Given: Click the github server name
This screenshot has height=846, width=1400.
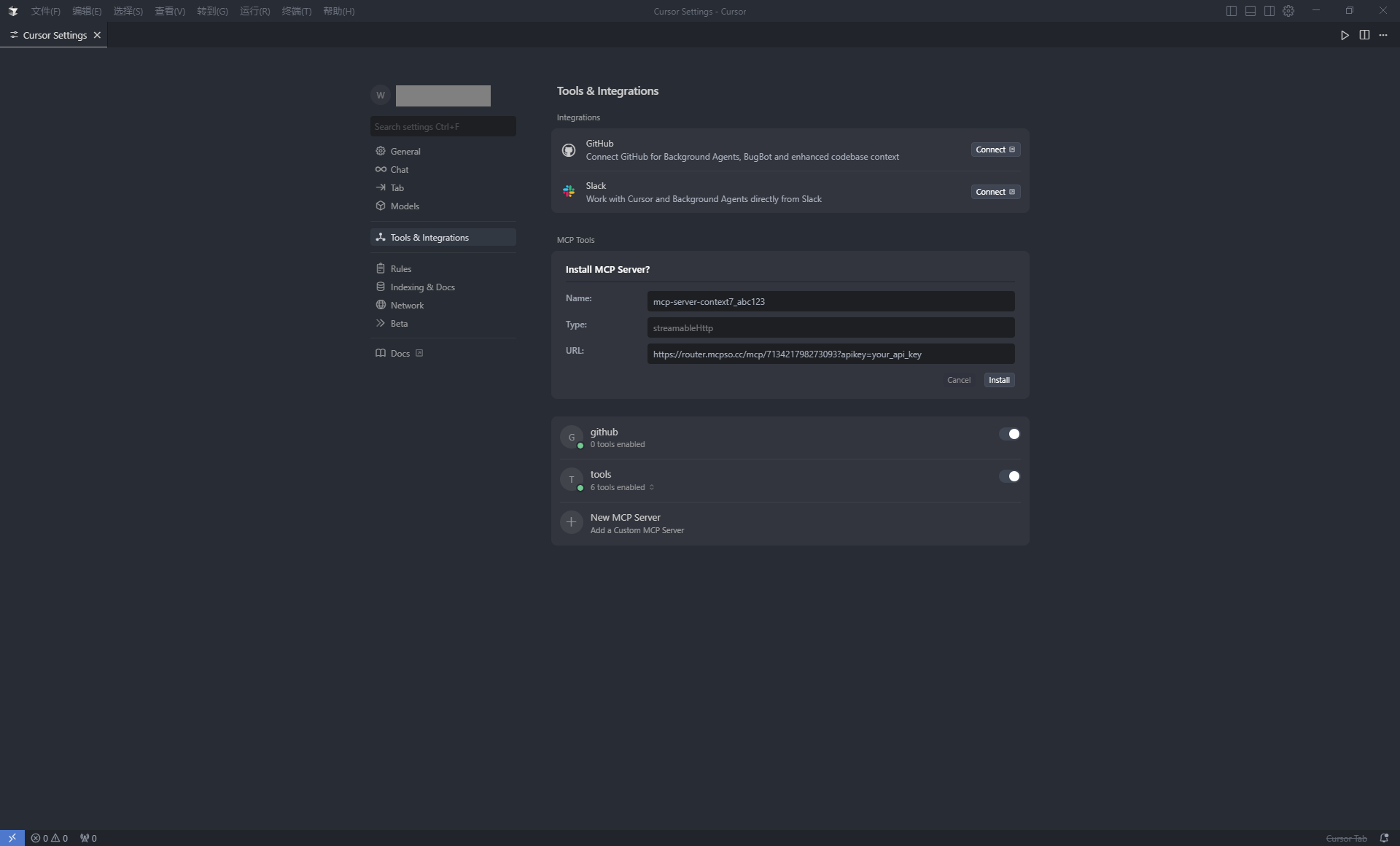Looking at the screenshot, I should coord(604,432).
